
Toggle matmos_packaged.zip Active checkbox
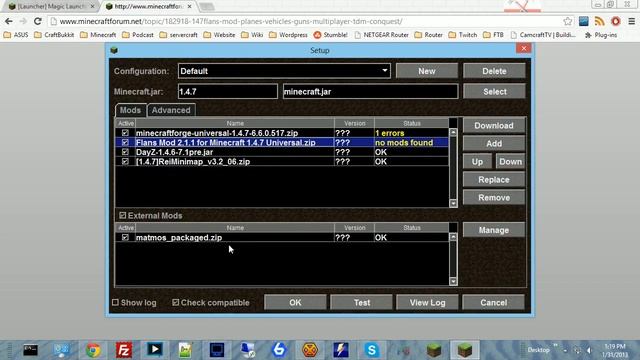coord(125,237)
